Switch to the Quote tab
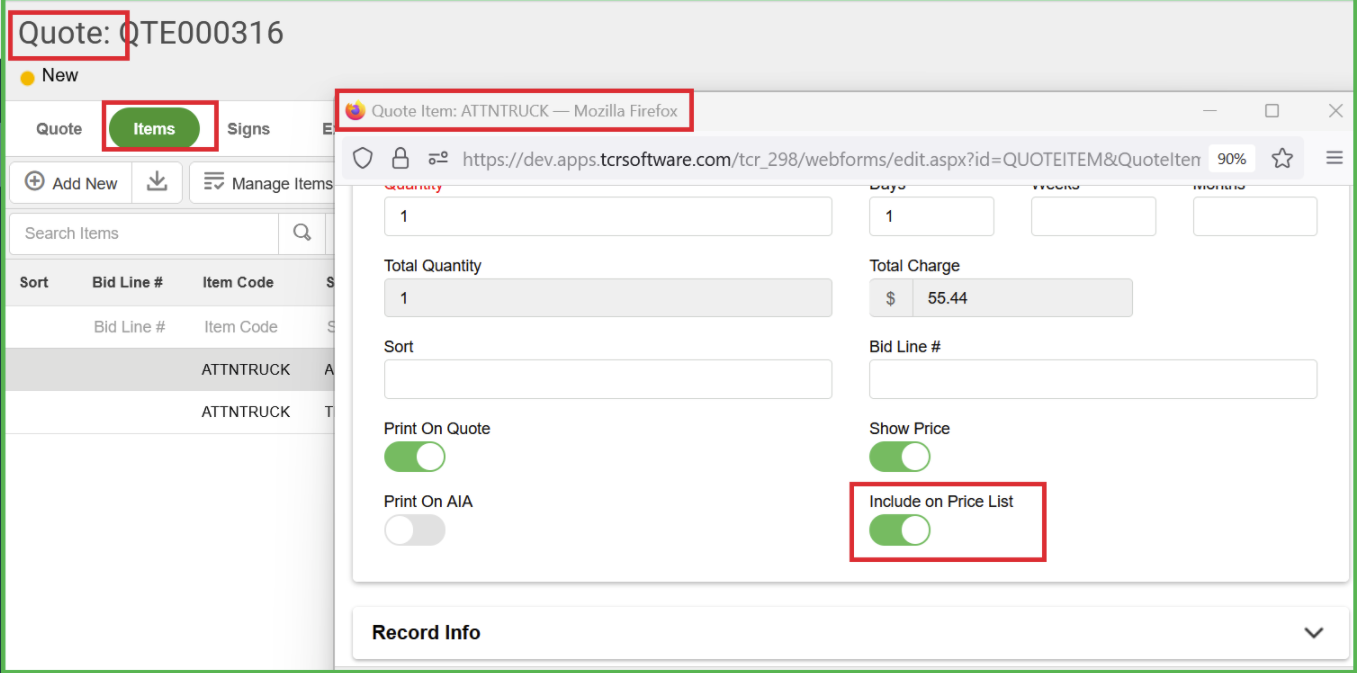This screenshot has height=673, width=1357. (x=59, y=129)
